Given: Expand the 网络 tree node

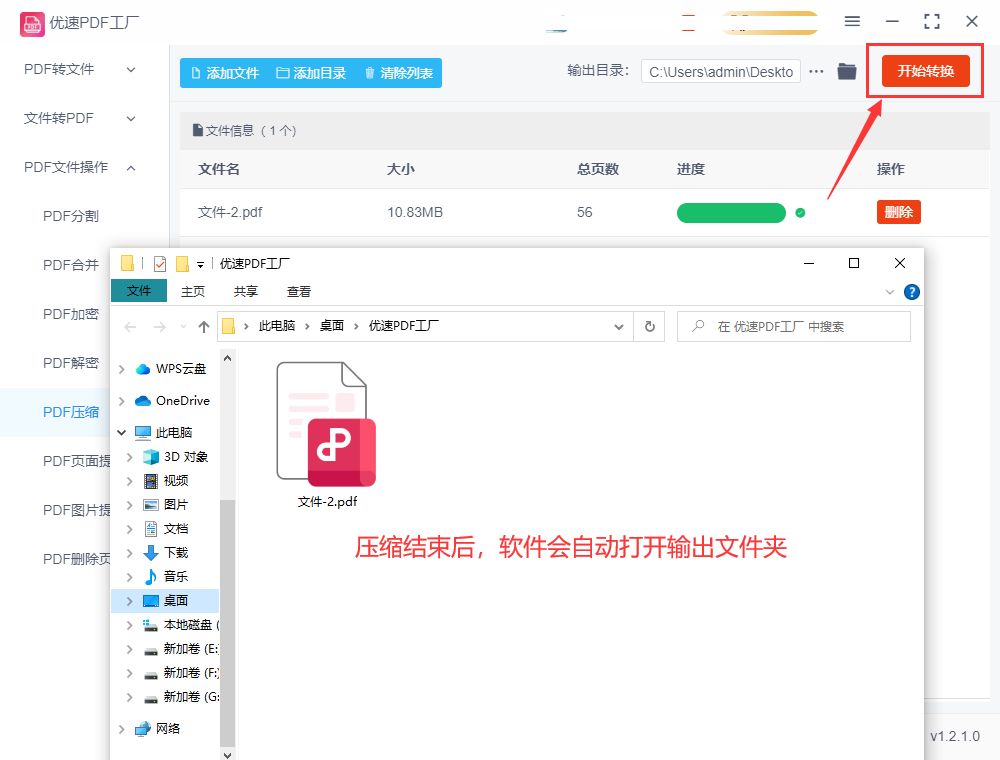Looking at the screenshot, I should pyautogui.click(x=121, y=729).
